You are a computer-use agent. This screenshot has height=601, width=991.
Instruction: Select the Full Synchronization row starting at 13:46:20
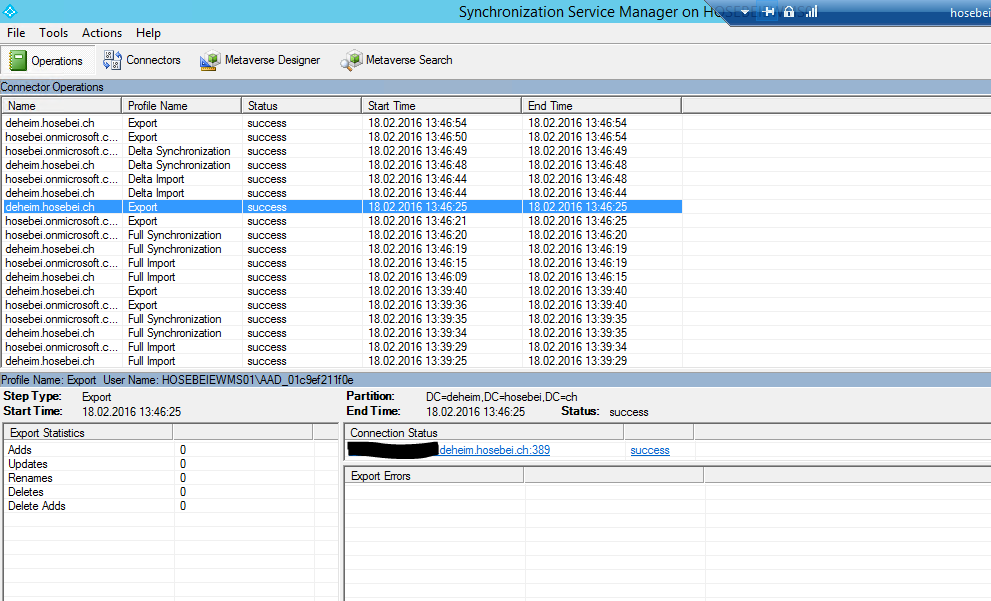(x=342, y=234)
